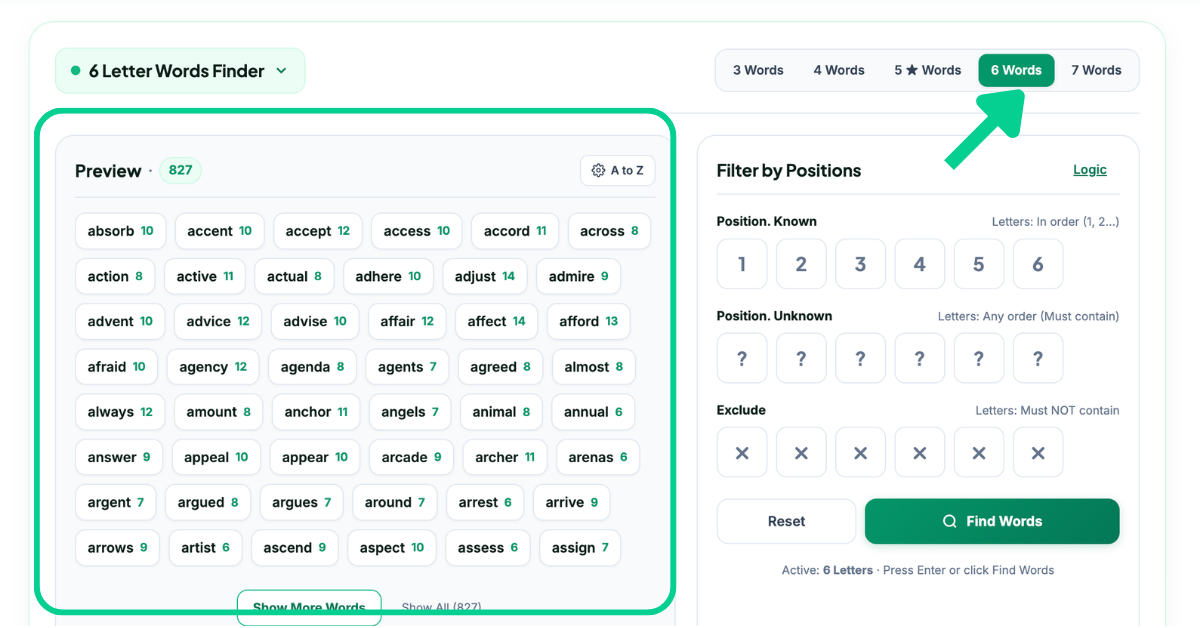Click the known position 2 letter box
Viewport: 1200px width, 628px height.
click(801, 264)
